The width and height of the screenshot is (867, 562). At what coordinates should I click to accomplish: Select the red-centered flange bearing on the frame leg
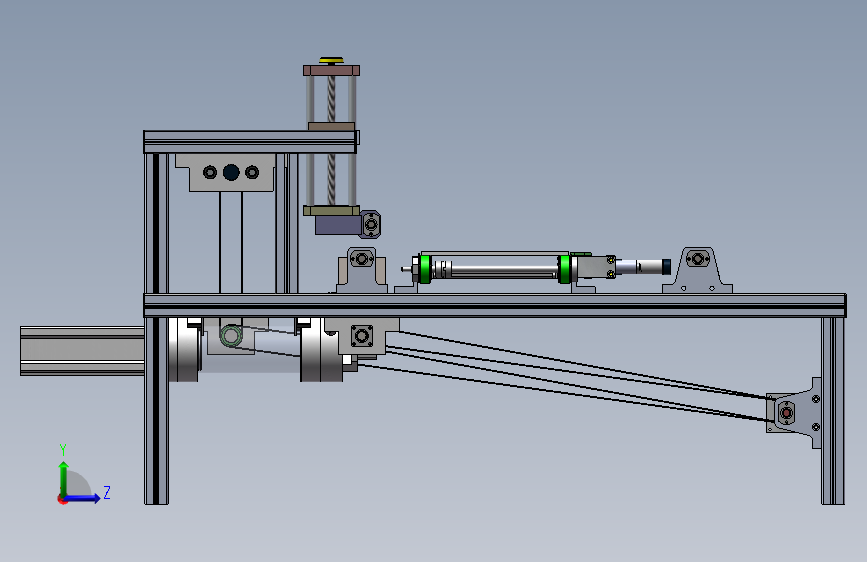786,413
